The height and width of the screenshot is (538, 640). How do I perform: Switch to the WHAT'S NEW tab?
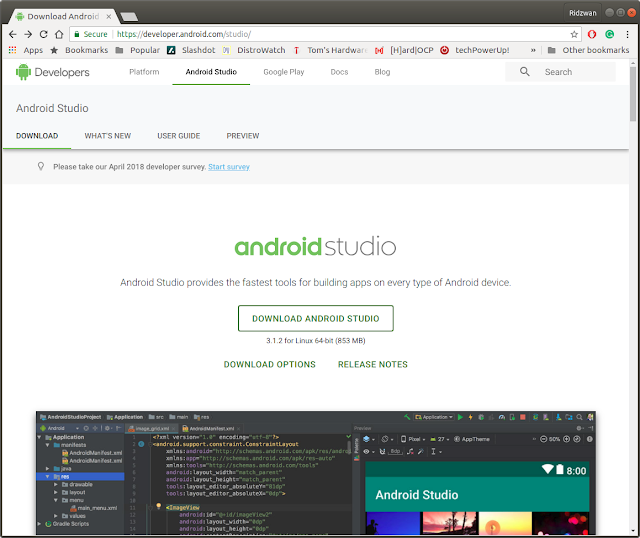pos(108,136)
